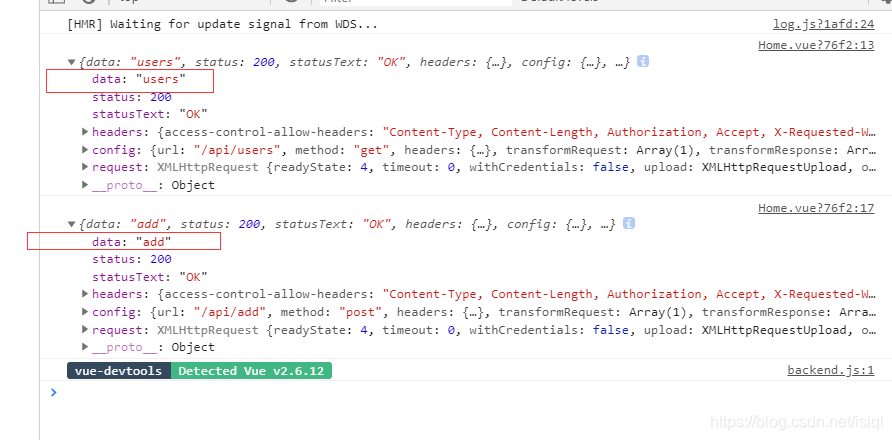Click the "Detected Vue v2.6.12" badge

tap(251, 371)
